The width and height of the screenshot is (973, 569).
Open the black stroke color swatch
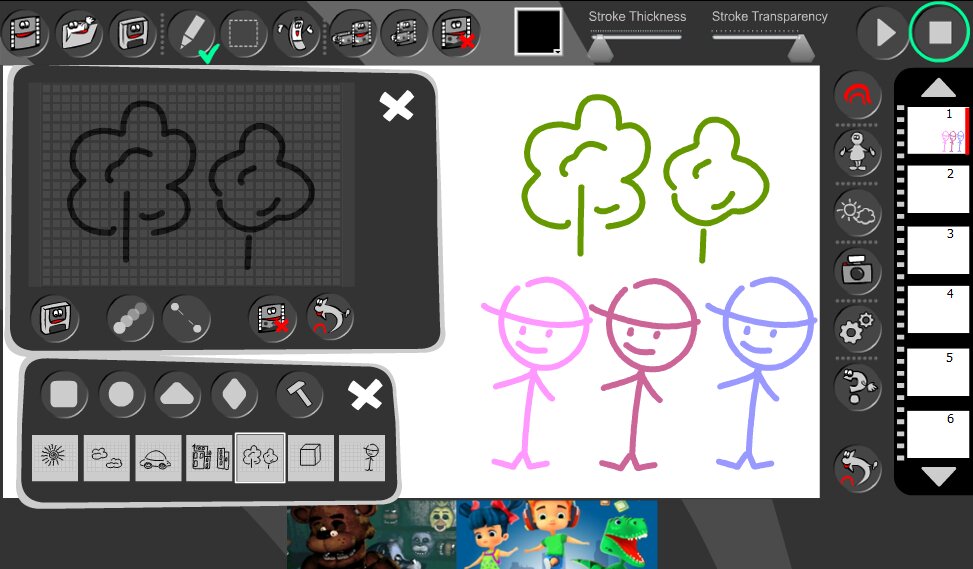pos(538,32)
